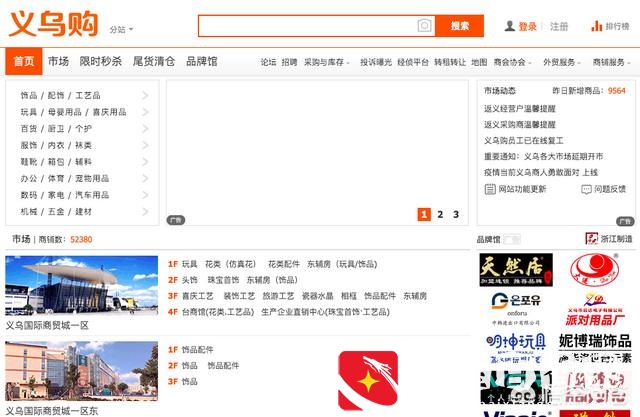The image size is (640, 417).
Task: Click shop count 52380
Action: 81,239
